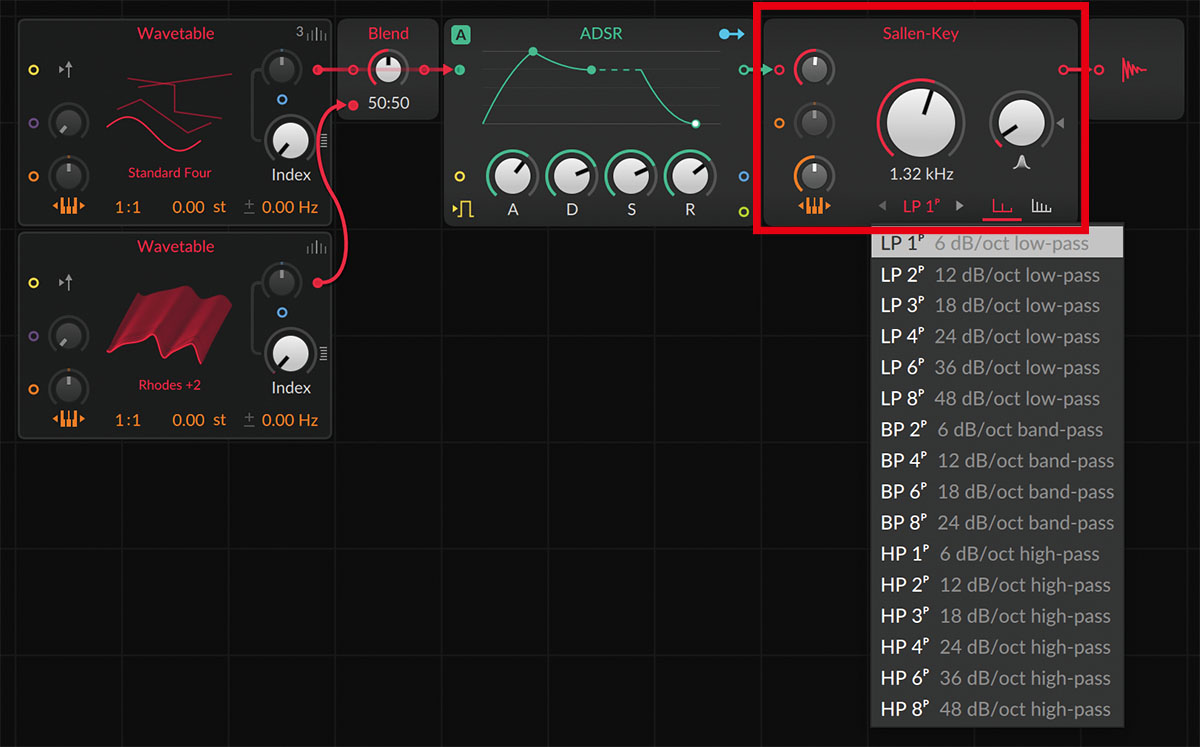Open the LP 1 filter mode dropdown
The height and width of the screenshot is (747, 1200).
(x=921, y=206)
